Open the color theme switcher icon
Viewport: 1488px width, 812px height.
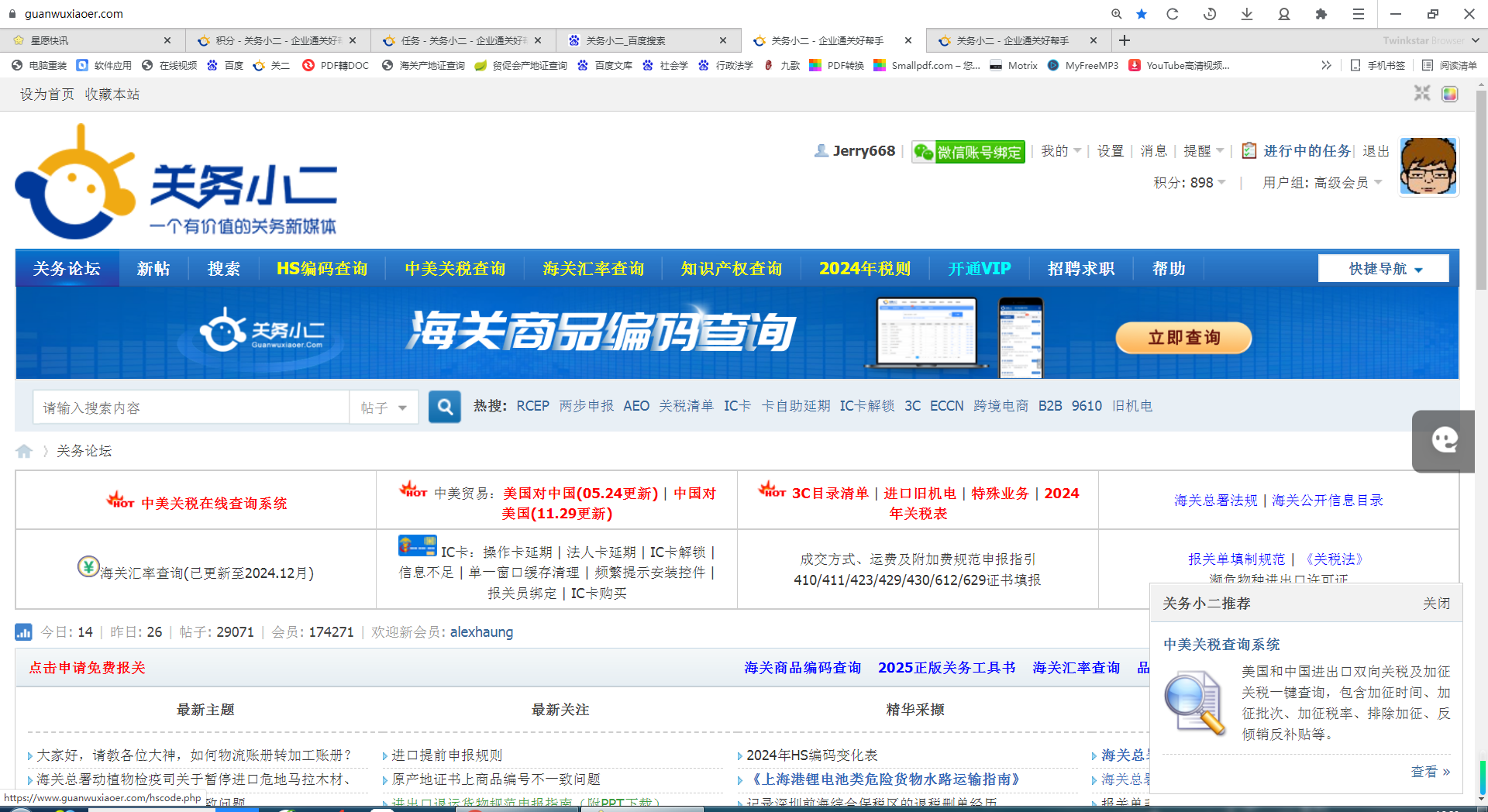point(1450,94)
